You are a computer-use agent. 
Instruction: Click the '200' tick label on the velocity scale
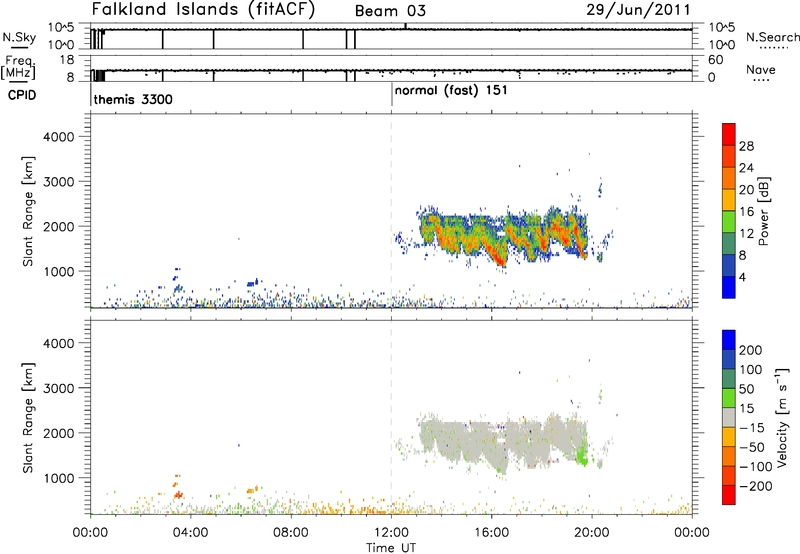(751, 350)
